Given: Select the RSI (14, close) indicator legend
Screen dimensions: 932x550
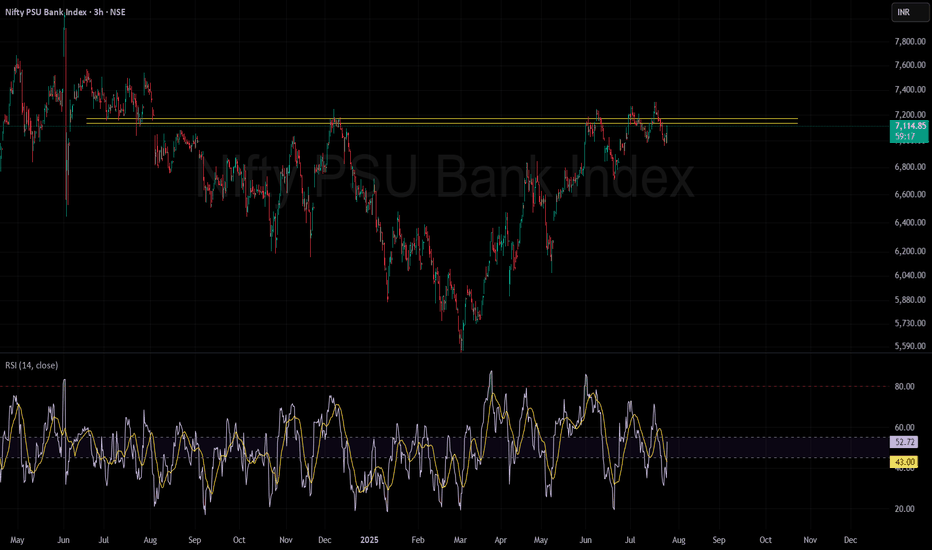Looking at the screenshot, I should pos(32,365).
